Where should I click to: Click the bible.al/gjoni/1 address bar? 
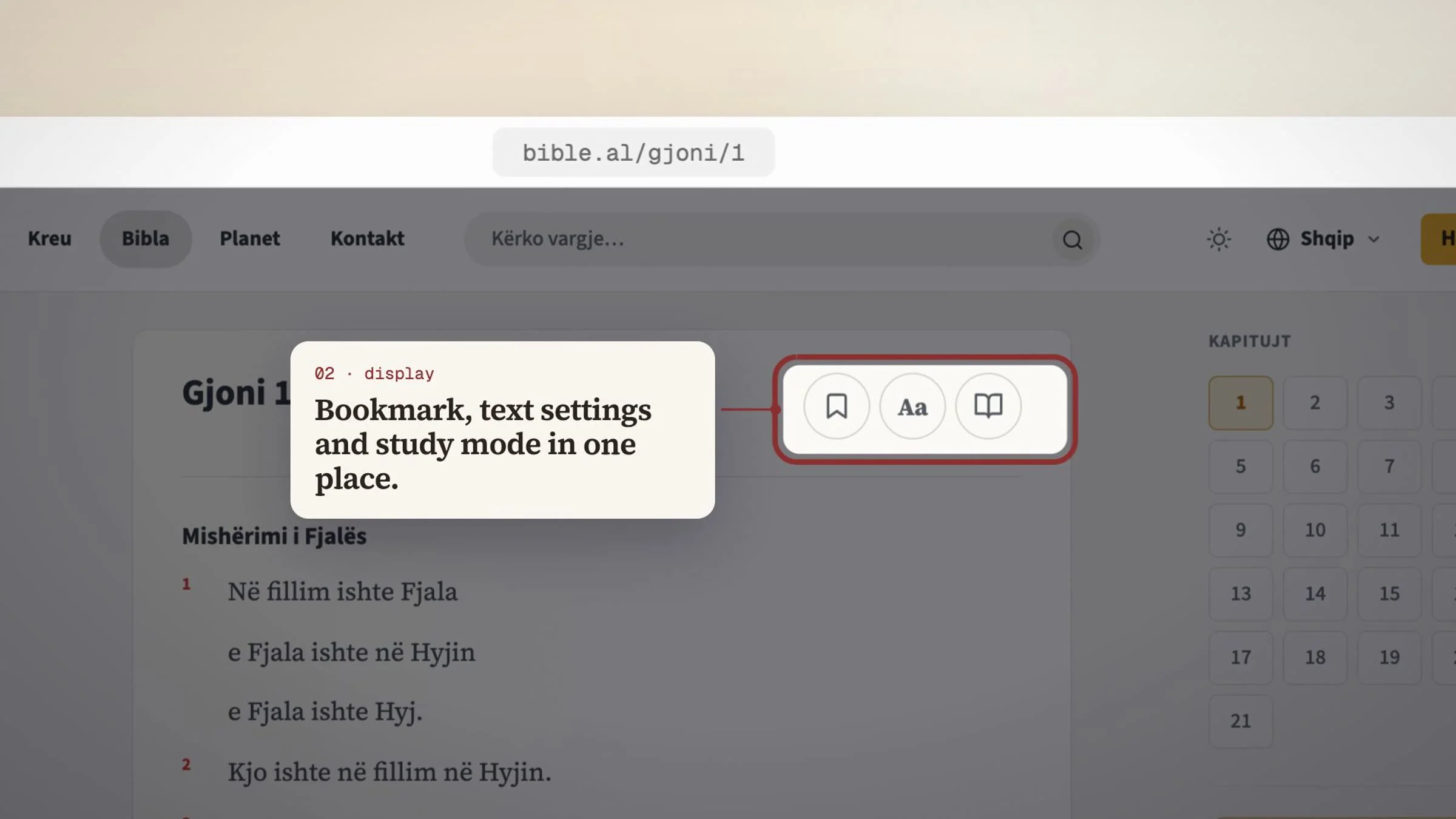[633, 152]
